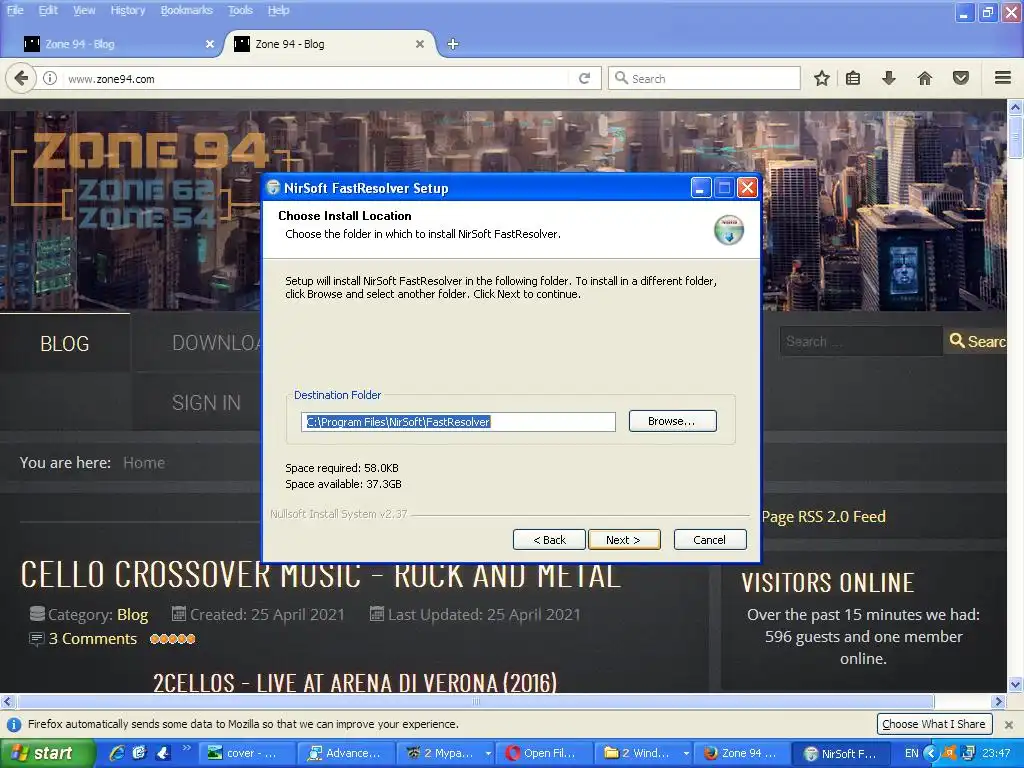The width and height of the screenshot is (1024, 768).
Task: Dismiss the Firefox data notification bar
Action: [1009, 724]
